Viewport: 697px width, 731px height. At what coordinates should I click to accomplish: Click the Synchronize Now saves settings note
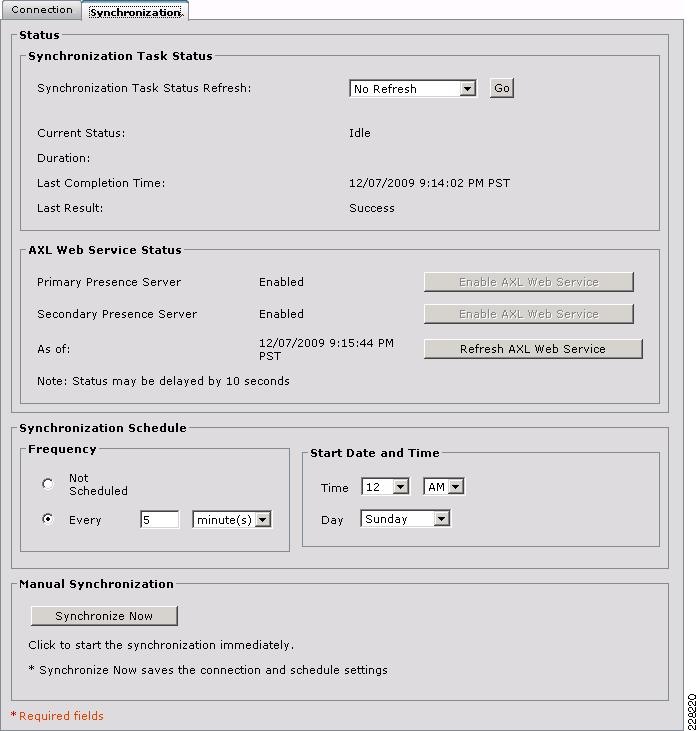(208, 670)
